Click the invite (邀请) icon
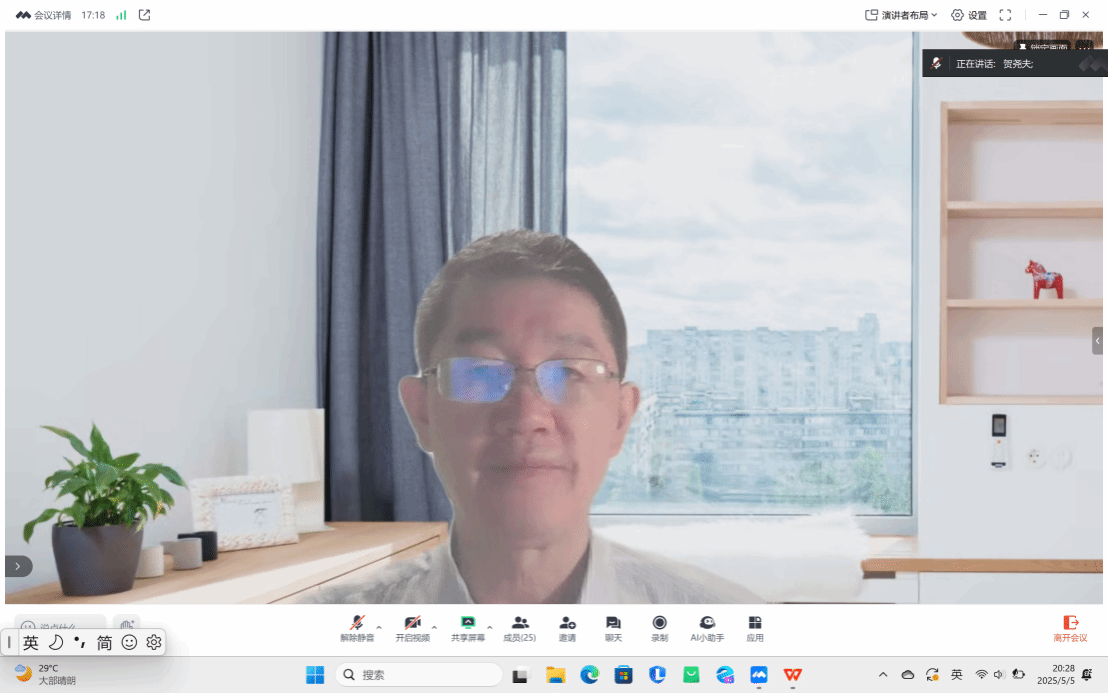The width and height of the screenshot is (1108, 693). pyautogui.click(x=567, y=624)
